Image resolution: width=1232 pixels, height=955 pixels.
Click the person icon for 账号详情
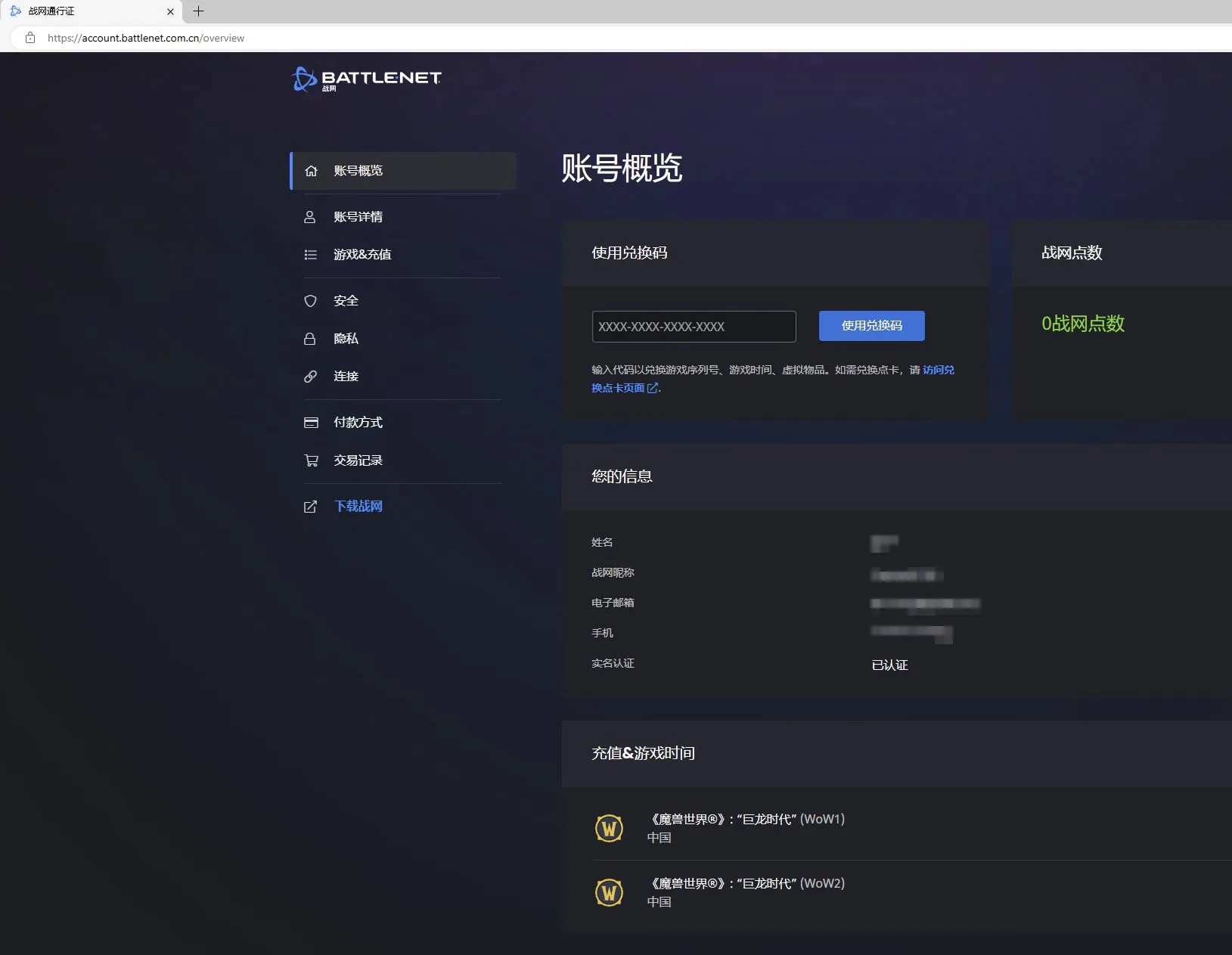click(310, 217)
